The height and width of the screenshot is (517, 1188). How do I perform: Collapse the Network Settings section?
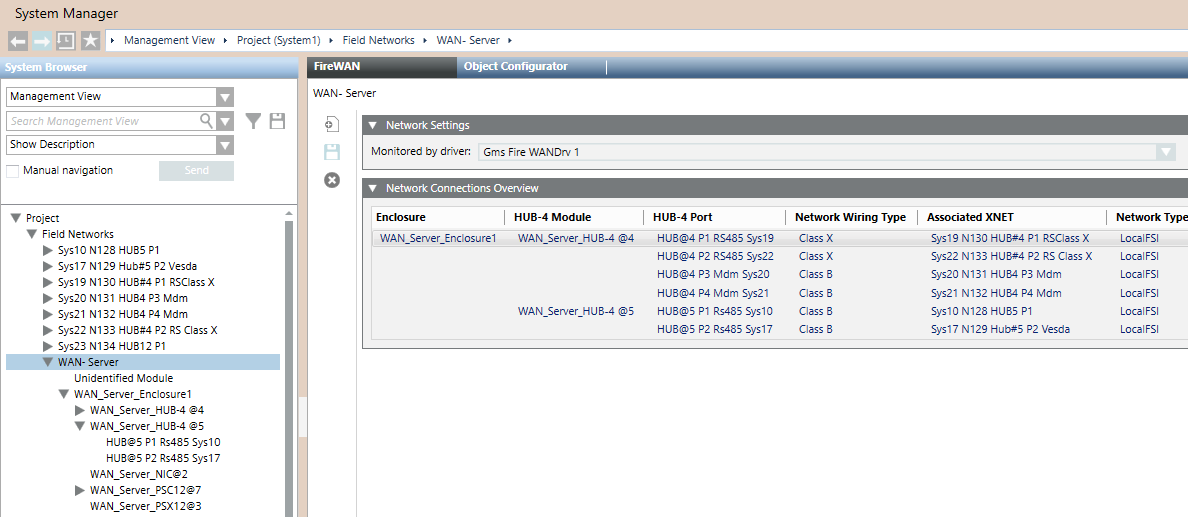(373, 125)
